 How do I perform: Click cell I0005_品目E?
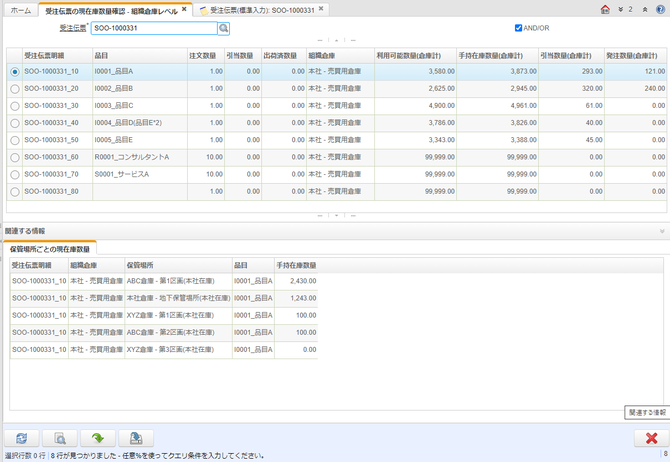point(140,140)
